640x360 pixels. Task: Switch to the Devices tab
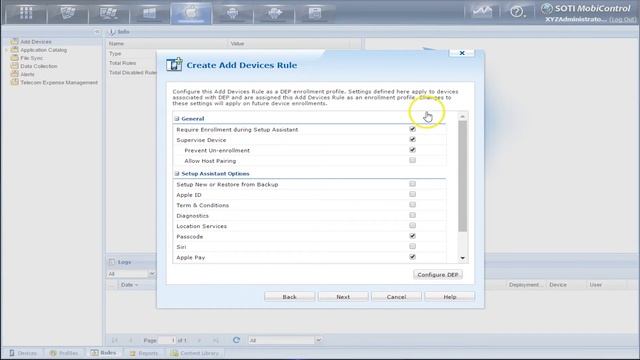tap(23, 353)
